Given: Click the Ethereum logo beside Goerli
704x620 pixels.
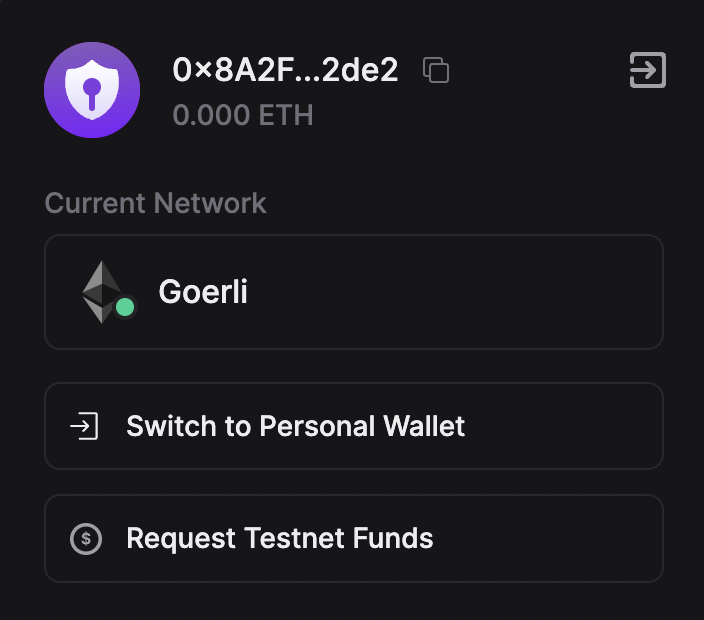Looking at the screenshot, I should (x=101, y=291).
